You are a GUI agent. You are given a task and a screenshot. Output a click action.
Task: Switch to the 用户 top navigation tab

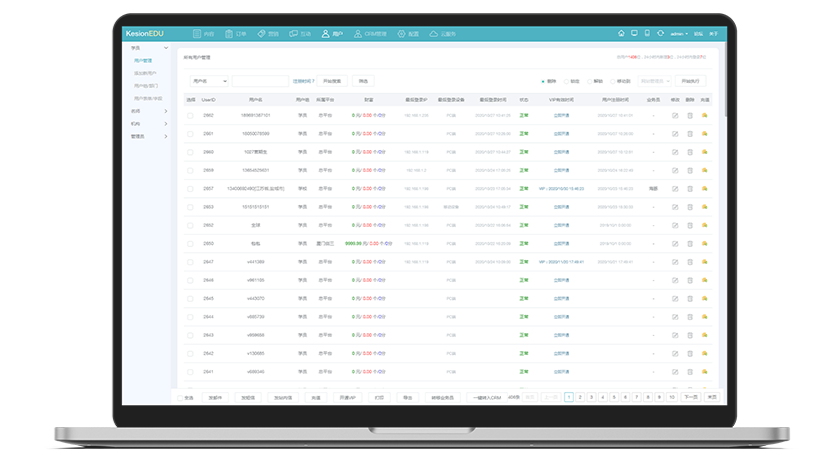(332, 34)
